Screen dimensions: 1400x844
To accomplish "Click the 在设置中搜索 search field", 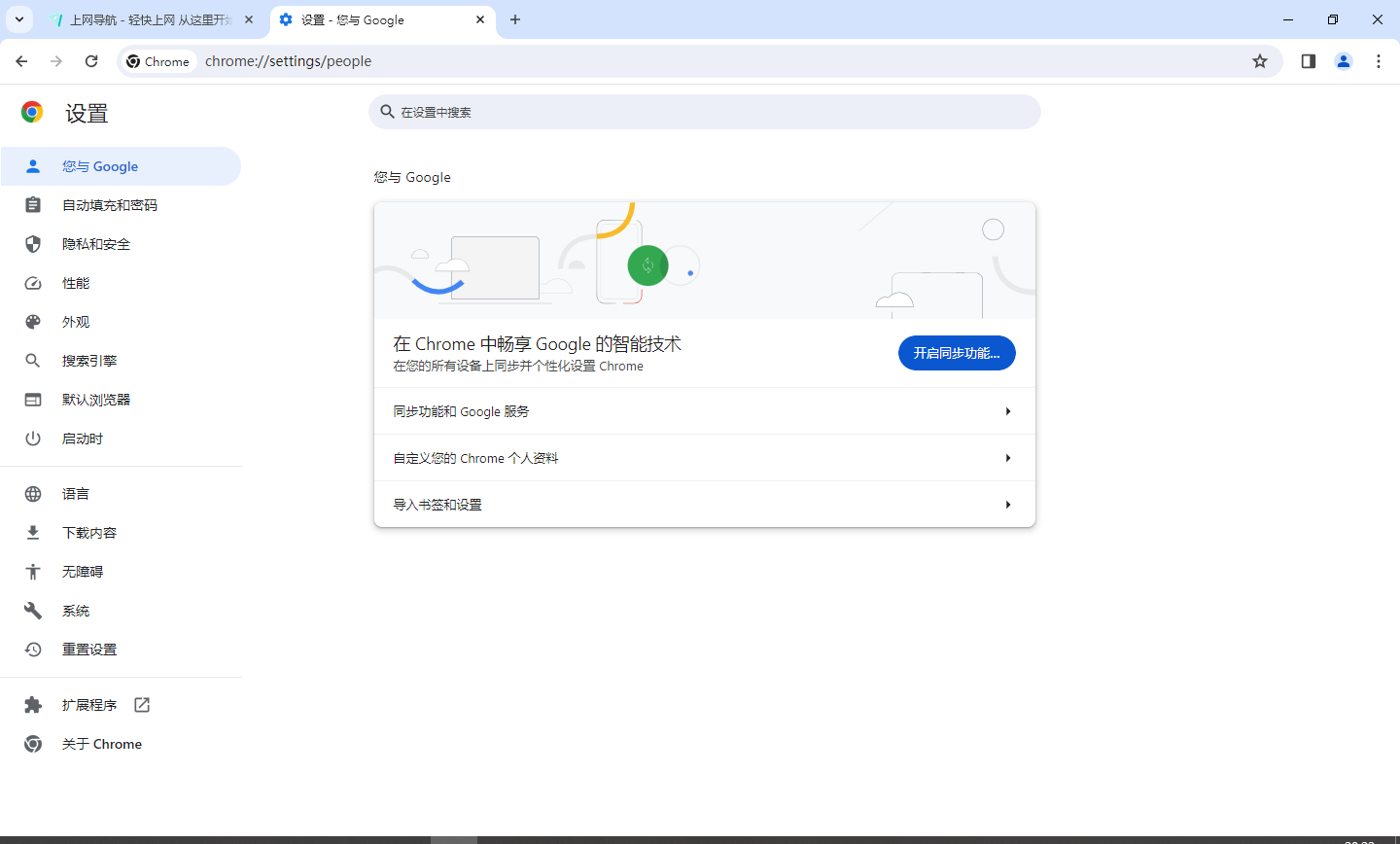I will click(705, 112).
